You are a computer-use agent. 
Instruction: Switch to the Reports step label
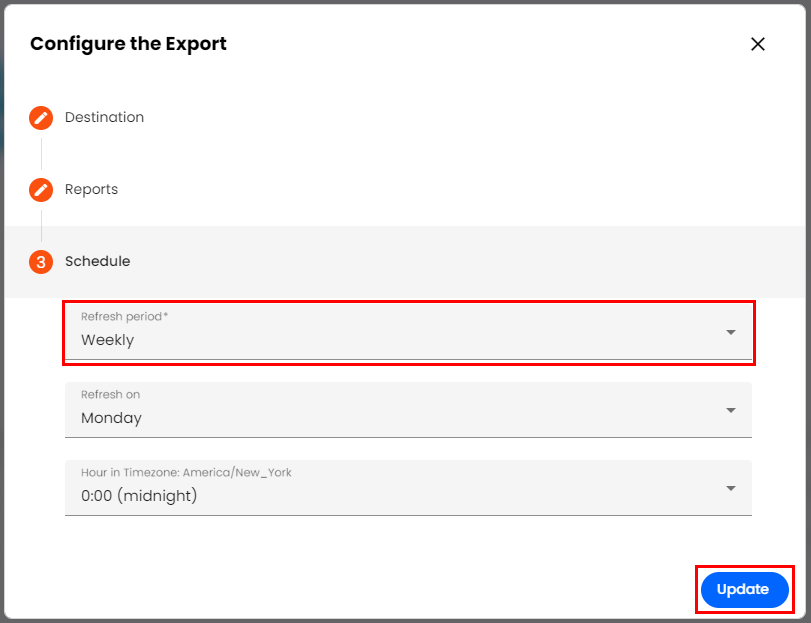[91, 190]
